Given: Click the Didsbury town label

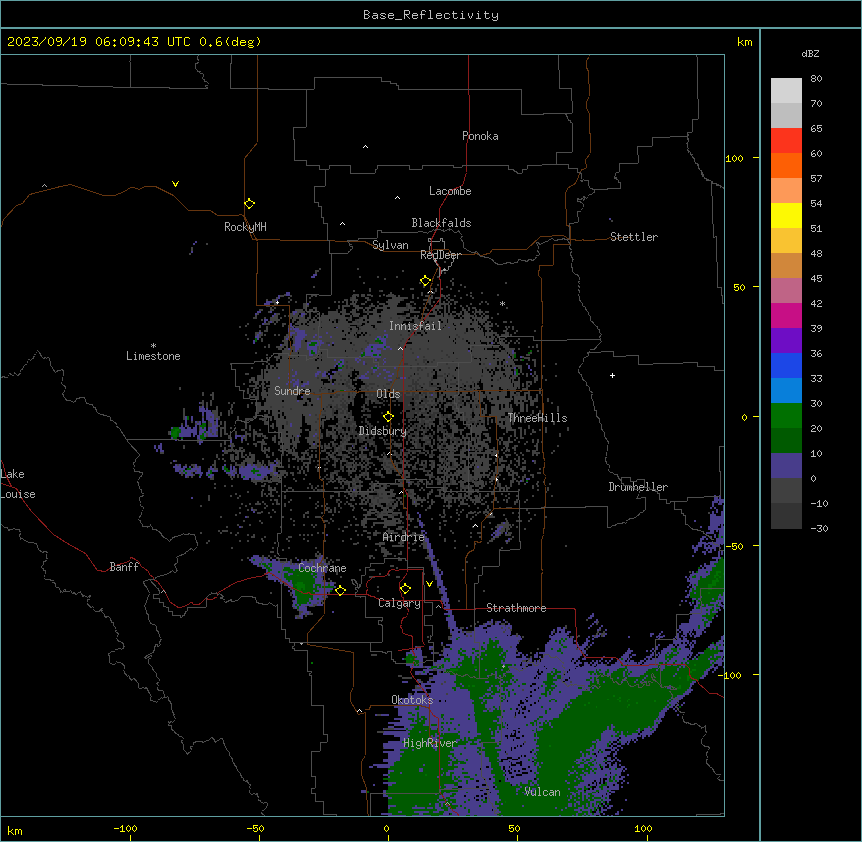Looking at the screenshot, I should (x=383, y=431).
